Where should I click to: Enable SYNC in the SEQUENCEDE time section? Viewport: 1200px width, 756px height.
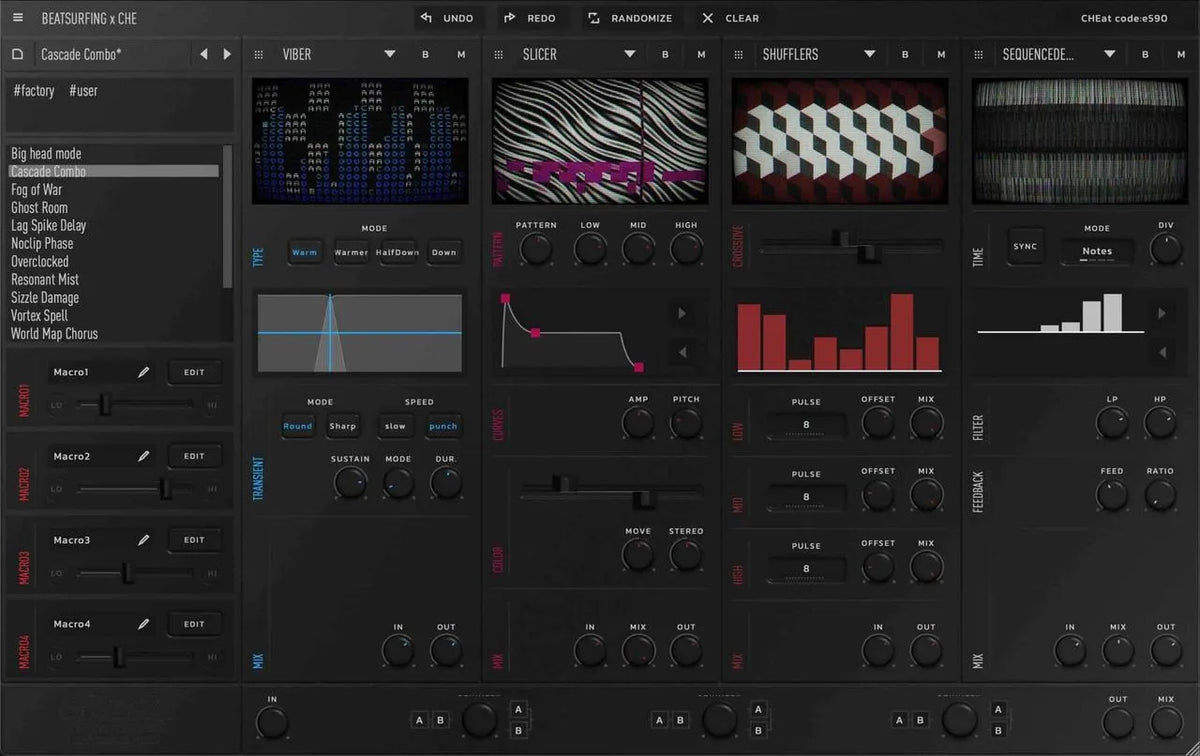[1025, 245]
